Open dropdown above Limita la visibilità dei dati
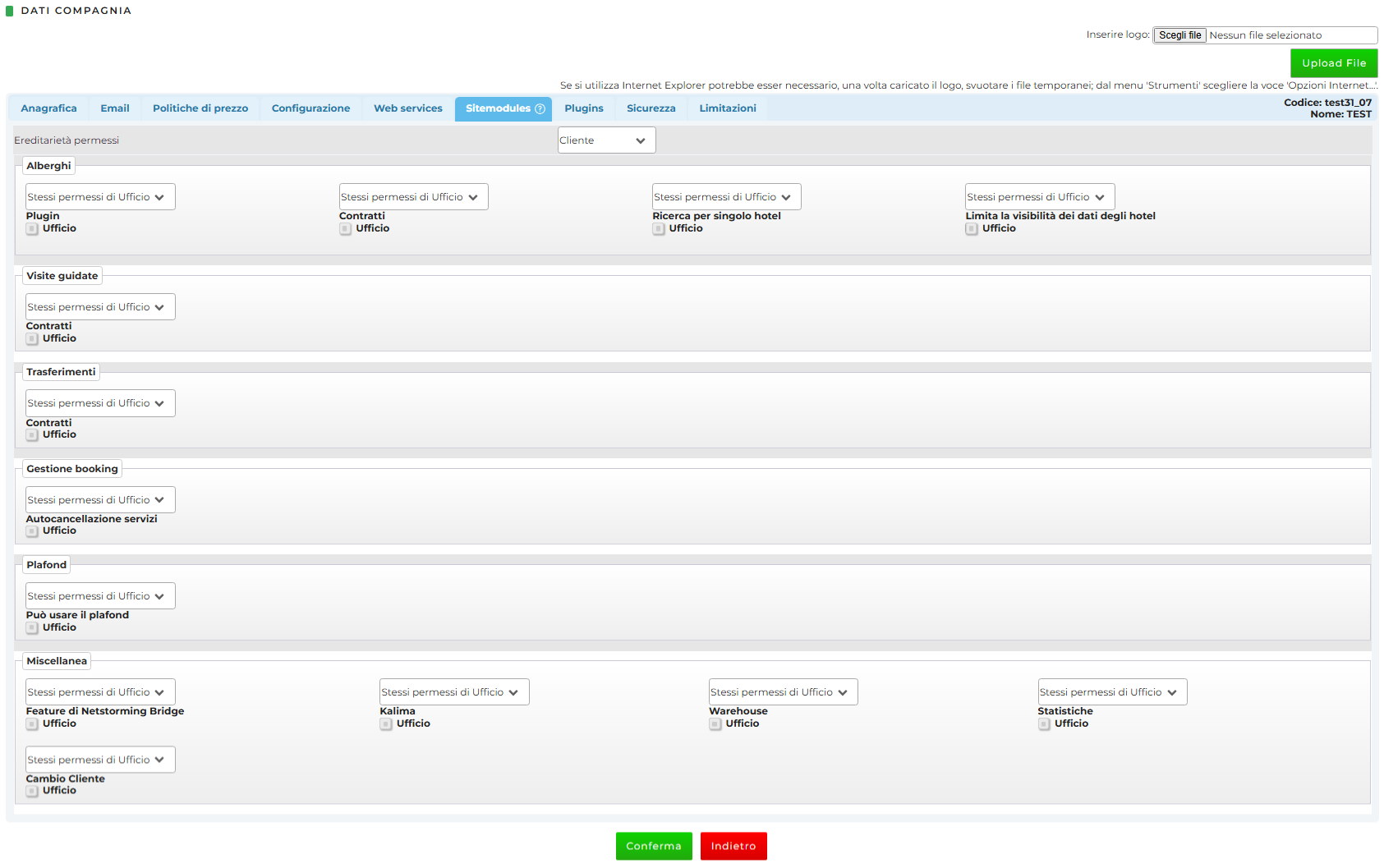The image size is (1384, 868). [x=1039, y=197]
